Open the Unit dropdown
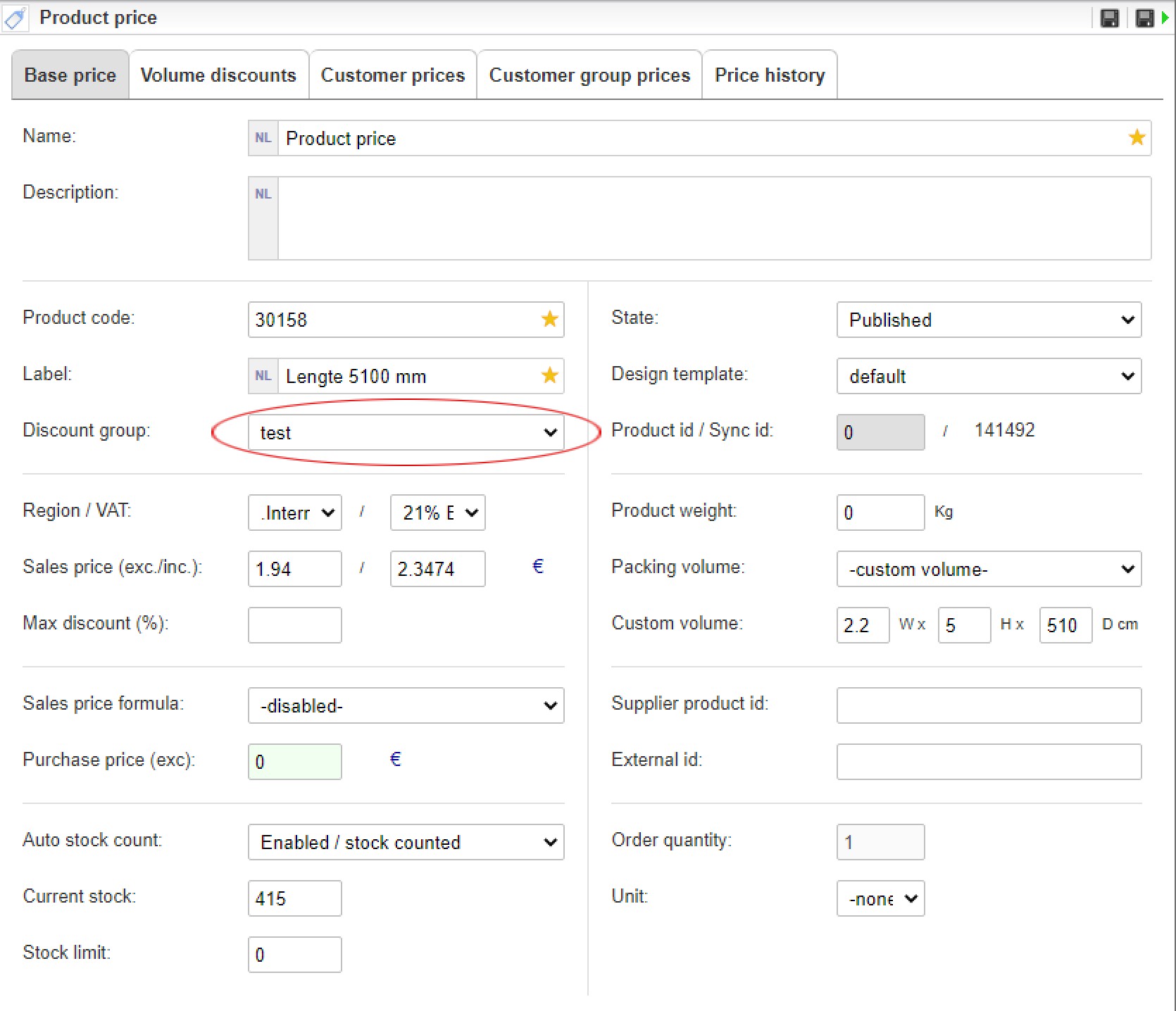Viewport: 1176px width, 1011px height. pos(880,898)
